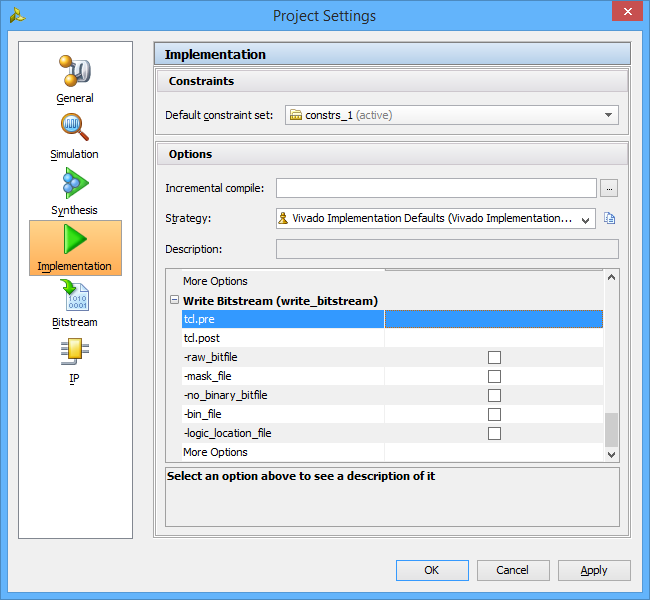Open the Bitstream settings category
This screenshot has width=650, height=600.
pyautogui.click(x=75, y=304)
